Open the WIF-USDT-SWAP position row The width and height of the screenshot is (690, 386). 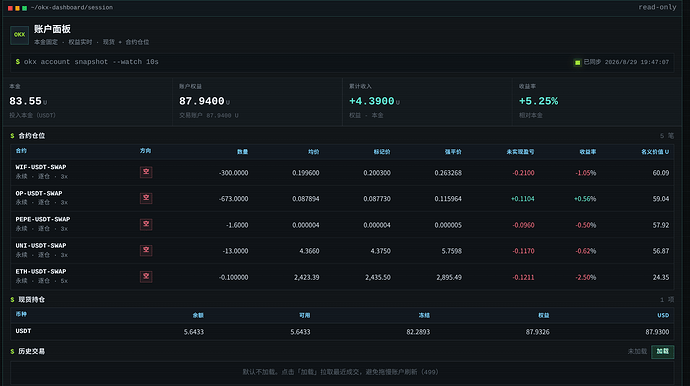[342, 172]
